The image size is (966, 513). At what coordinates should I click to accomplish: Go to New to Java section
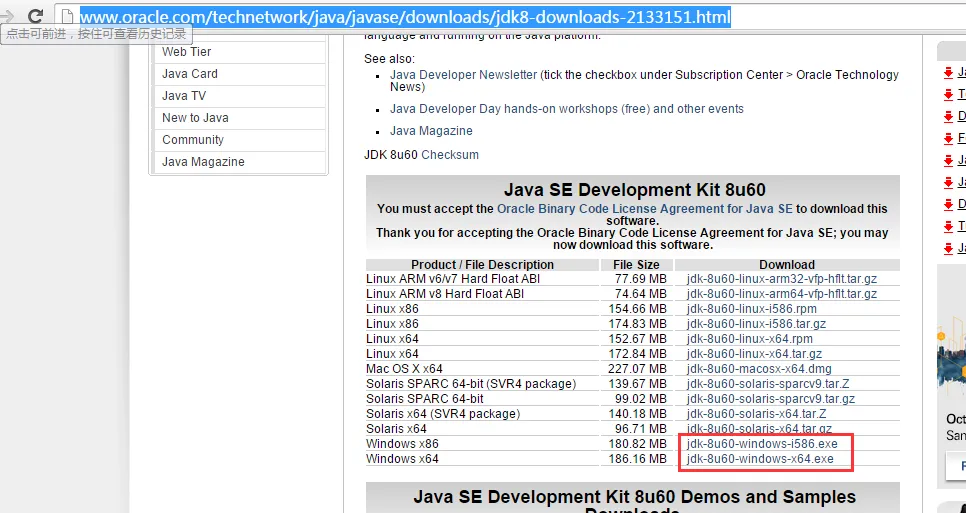195,118
